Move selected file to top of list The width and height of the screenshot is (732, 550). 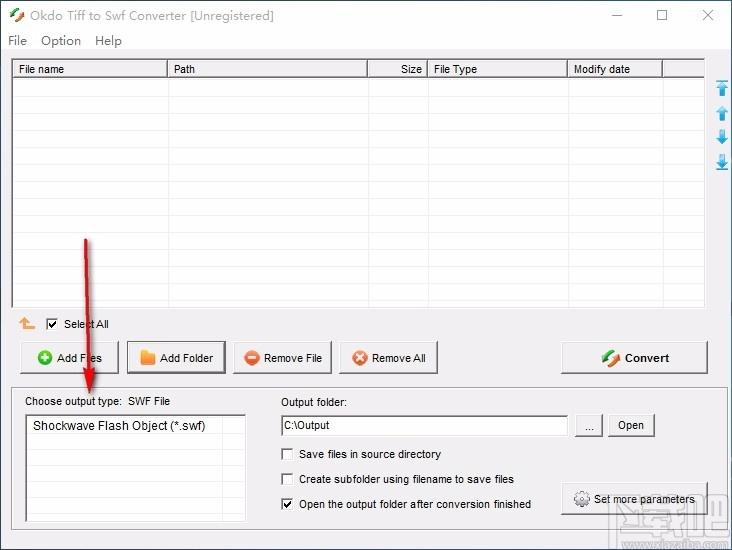[x=722, y=88]
